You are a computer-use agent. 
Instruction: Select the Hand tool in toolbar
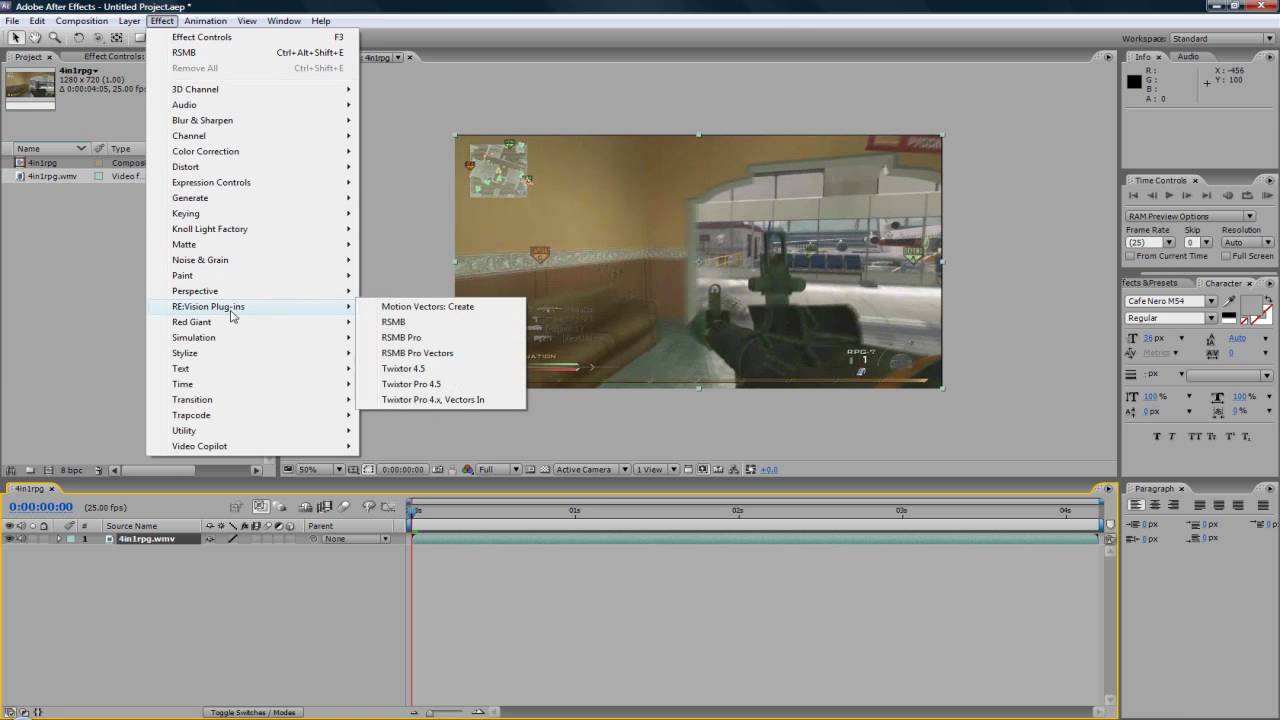[35, 38]
